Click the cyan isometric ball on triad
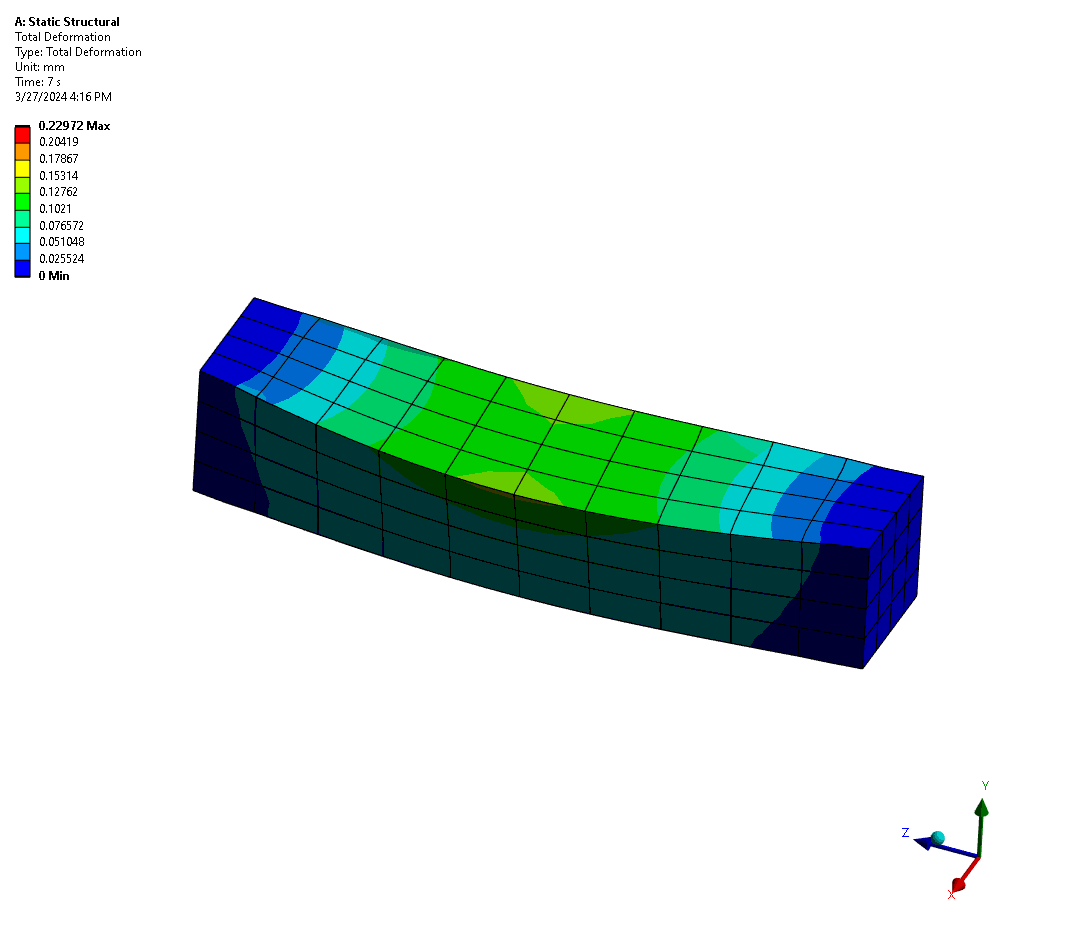The image size is (1074, 942). (938, 838)
